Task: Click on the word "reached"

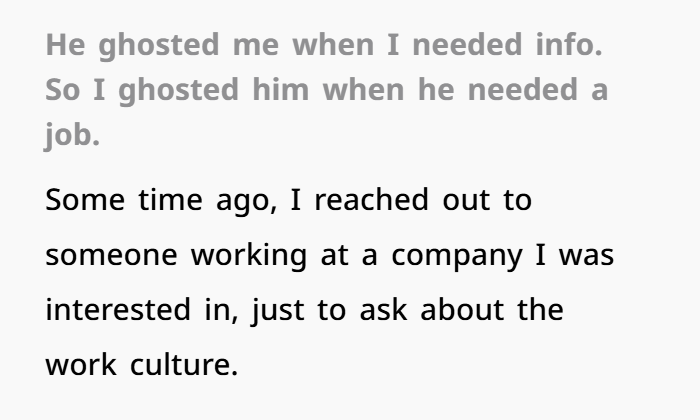Action: pos(371,200)
